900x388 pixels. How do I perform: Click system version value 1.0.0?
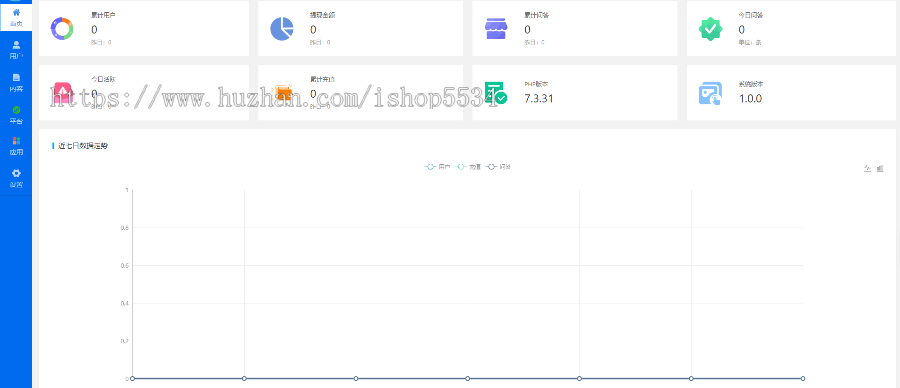750,99
